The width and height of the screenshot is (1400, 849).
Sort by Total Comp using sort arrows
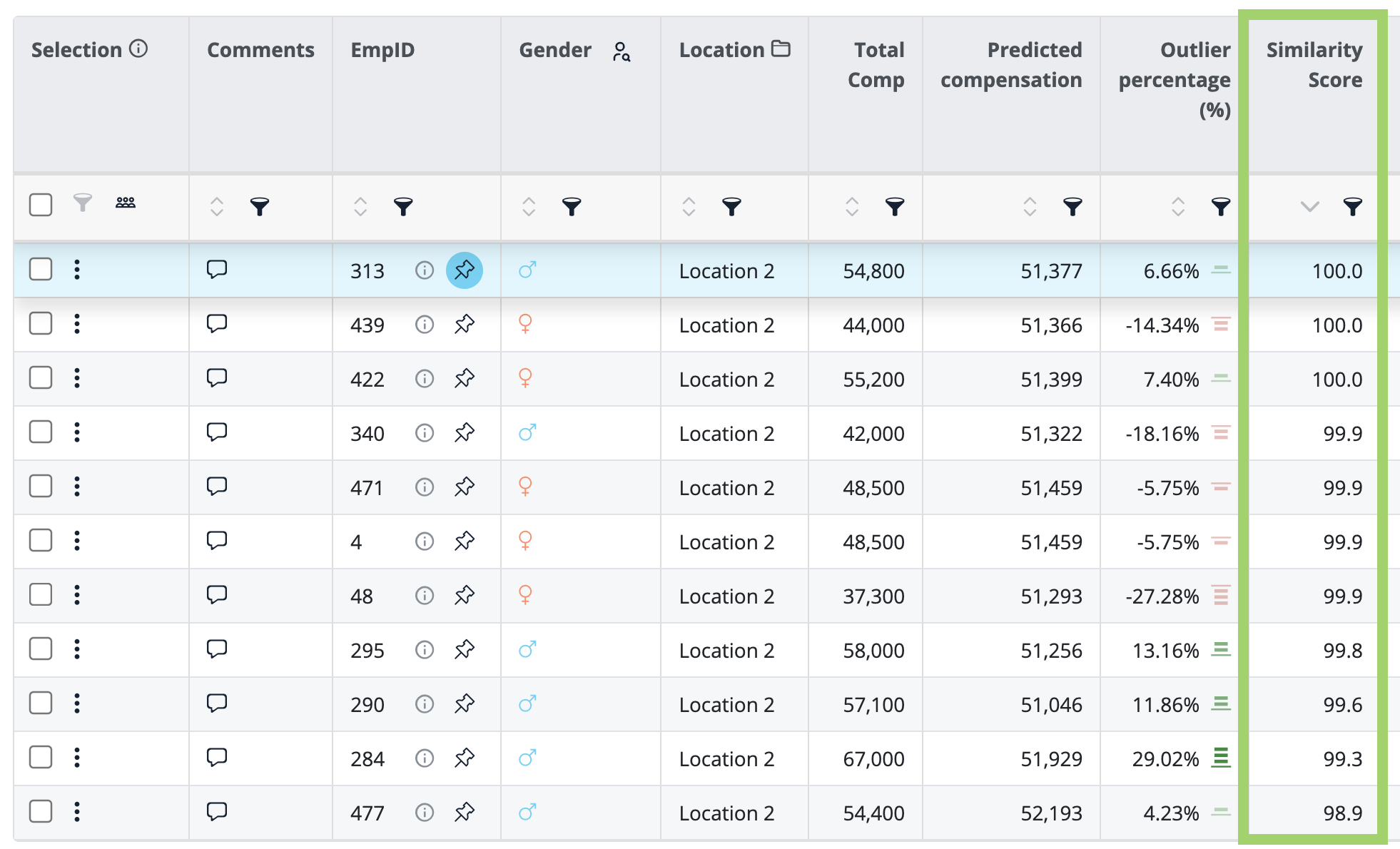[x=852, y=207]
